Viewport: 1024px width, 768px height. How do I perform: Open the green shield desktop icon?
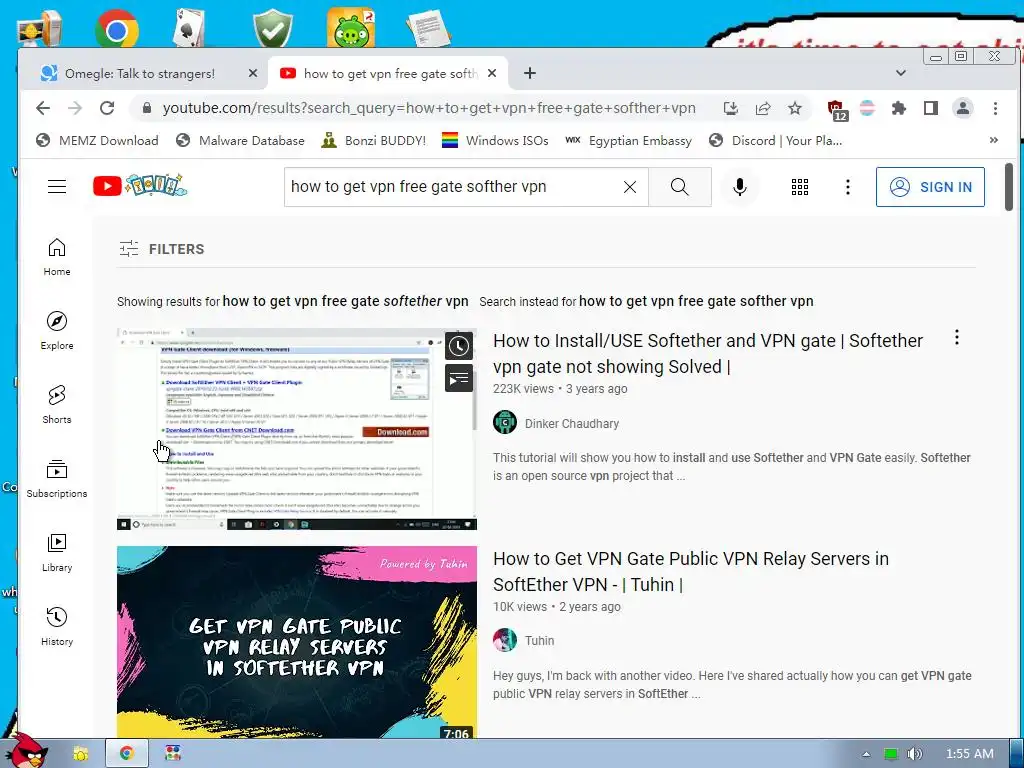[272, 27]
